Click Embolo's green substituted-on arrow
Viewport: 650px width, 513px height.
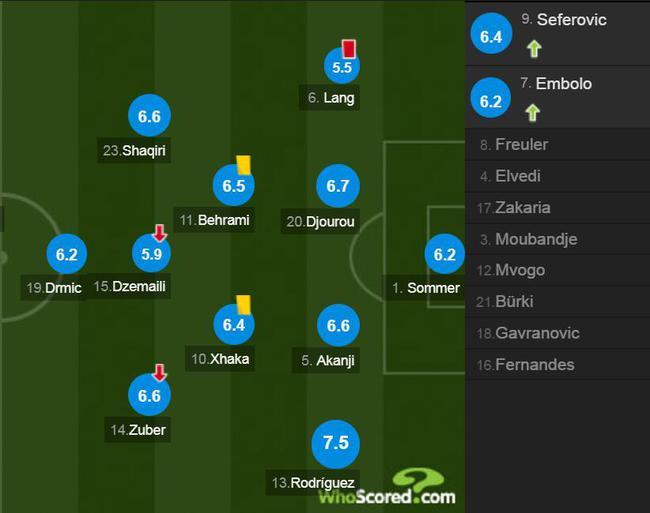[x=533, y=113]
